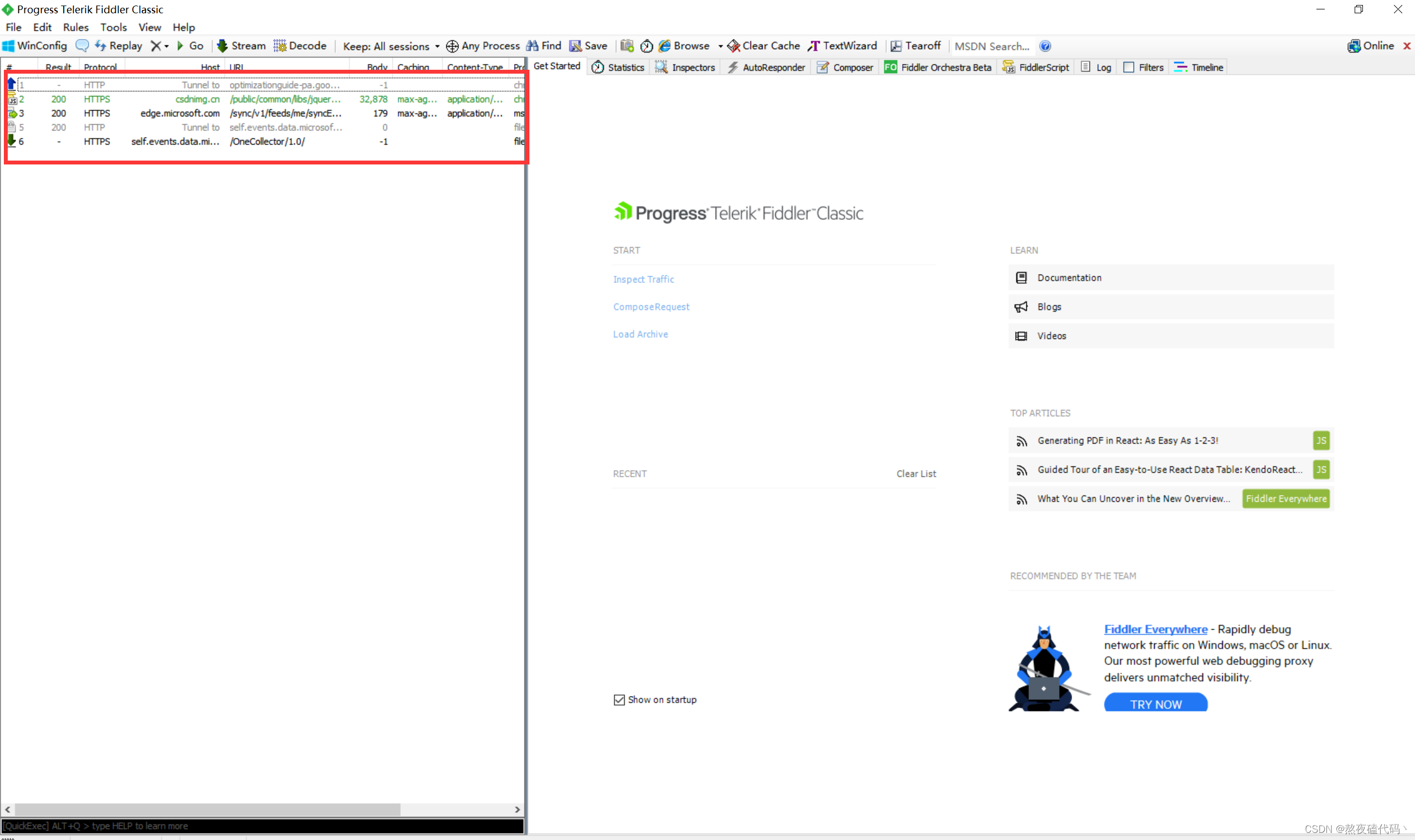Click the MSDN Search field

[992, 47]
